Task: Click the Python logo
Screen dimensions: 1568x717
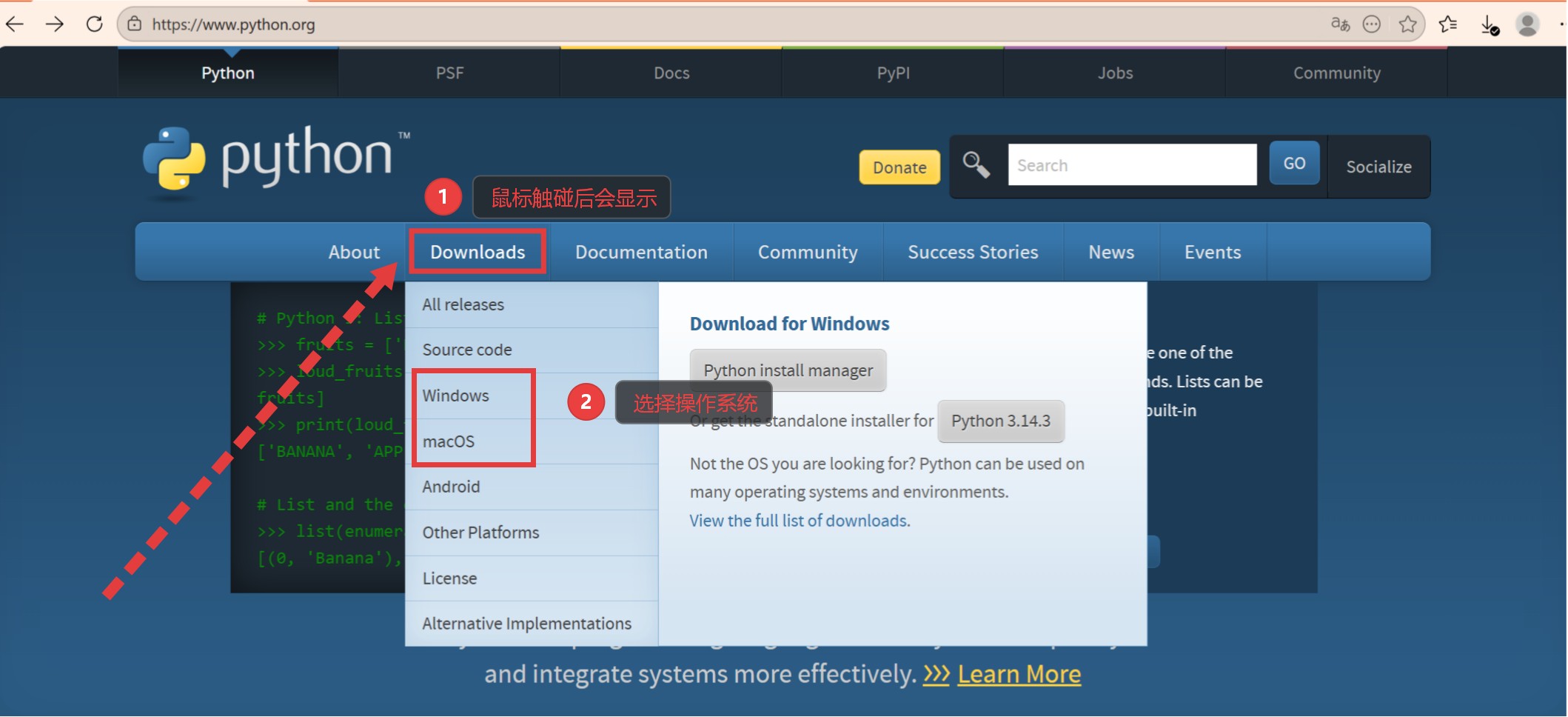Action: pos(274,160)
